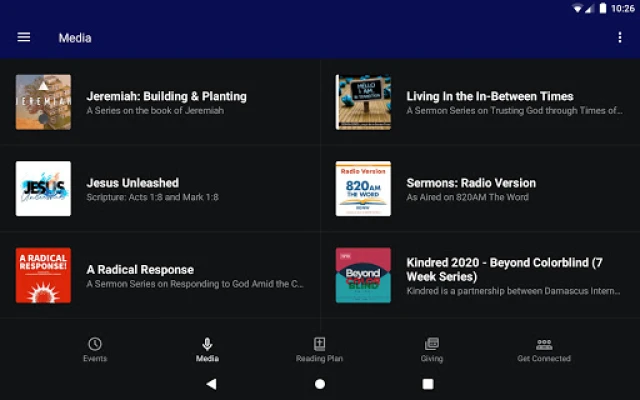640x400 pixels.
Task: Open the three-dot overflow menu
Action: [620, 38]
